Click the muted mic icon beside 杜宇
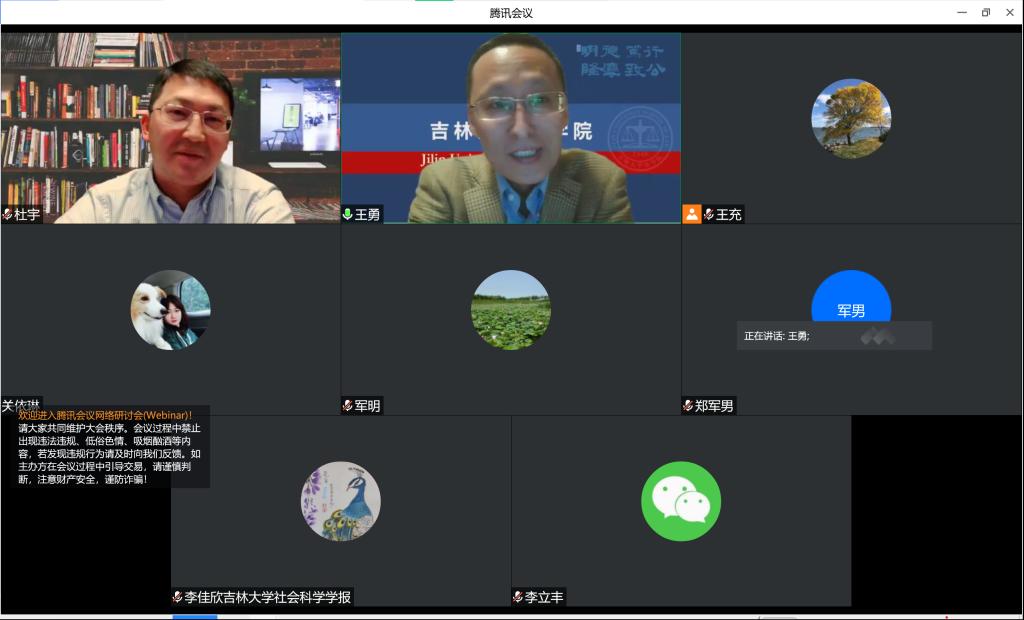This screenshot has height=620, width=1024. coord(8,214)
